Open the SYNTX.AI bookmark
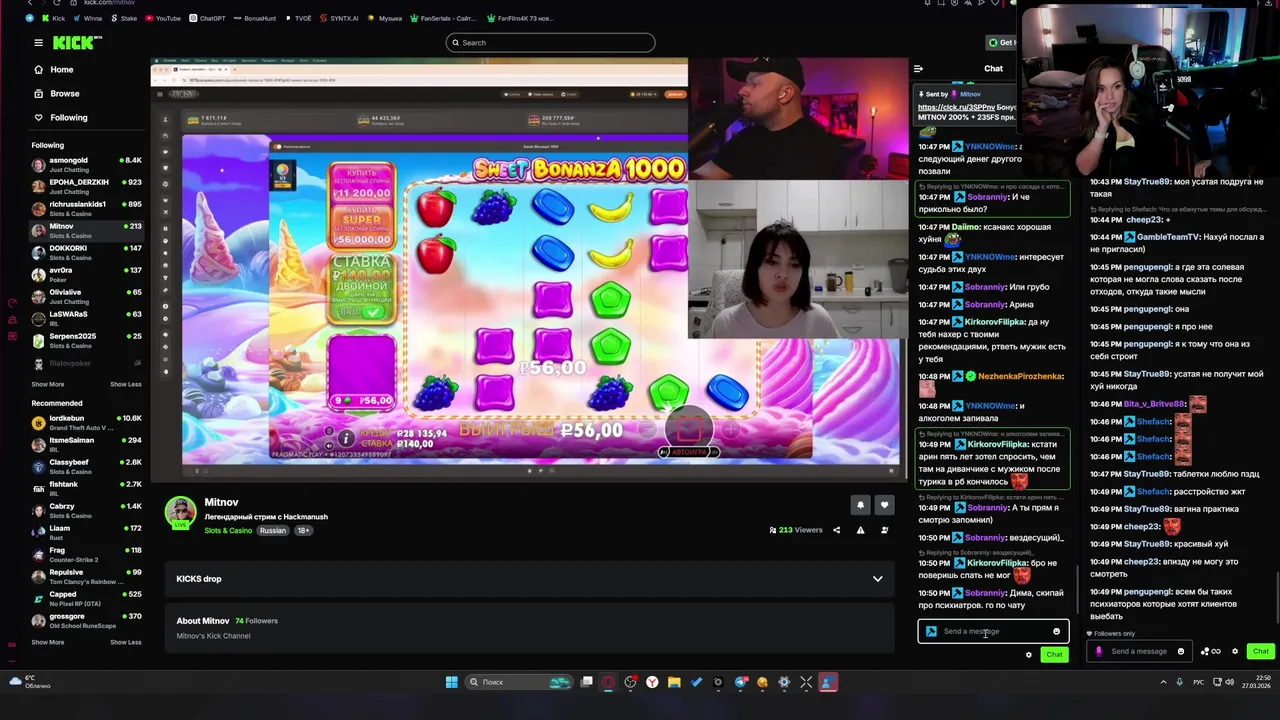1280x720 pixels. click(338, 18)
